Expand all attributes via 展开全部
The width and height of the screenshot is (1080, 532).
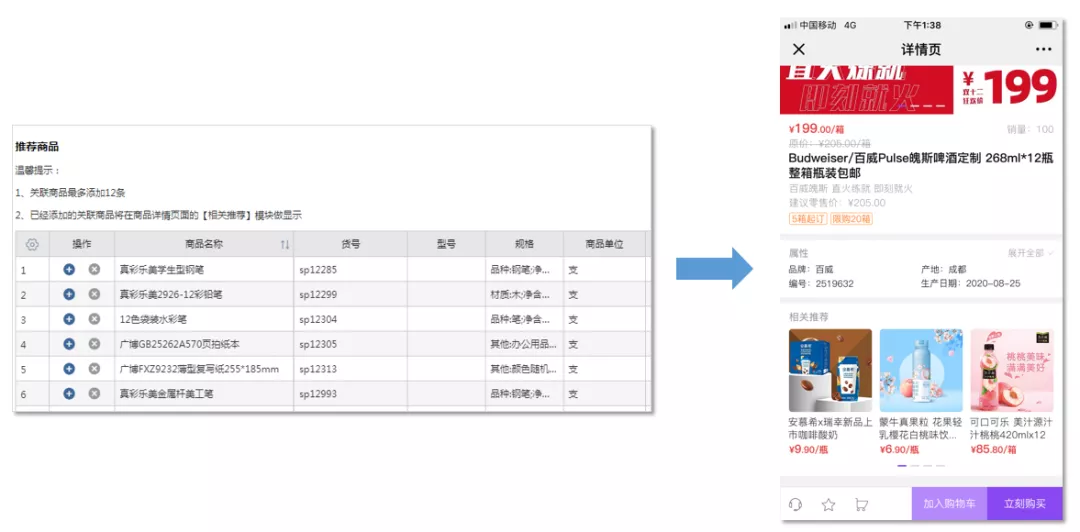[1031, 253]
